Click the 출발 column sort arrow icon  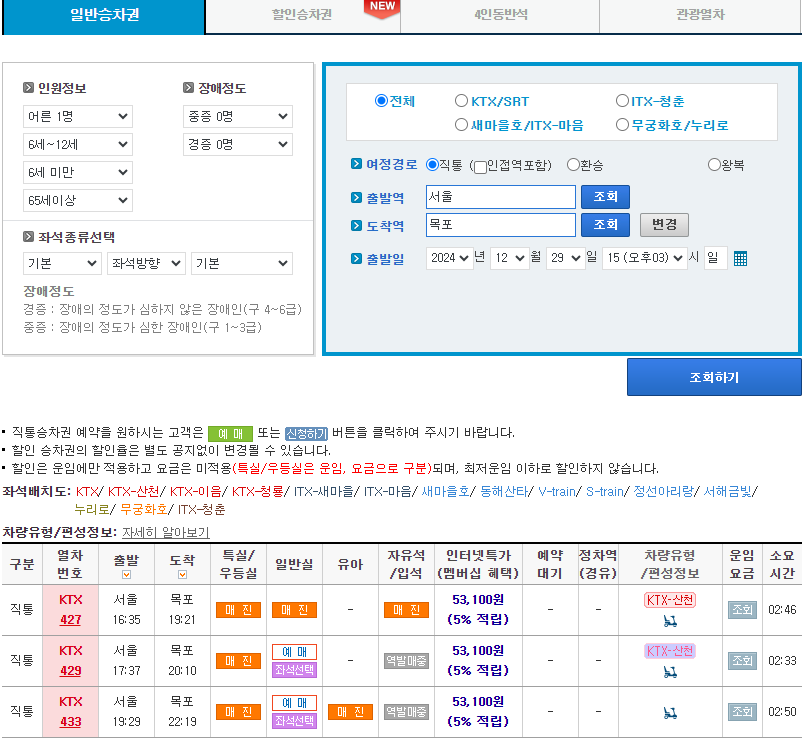[x=126, y=575]
